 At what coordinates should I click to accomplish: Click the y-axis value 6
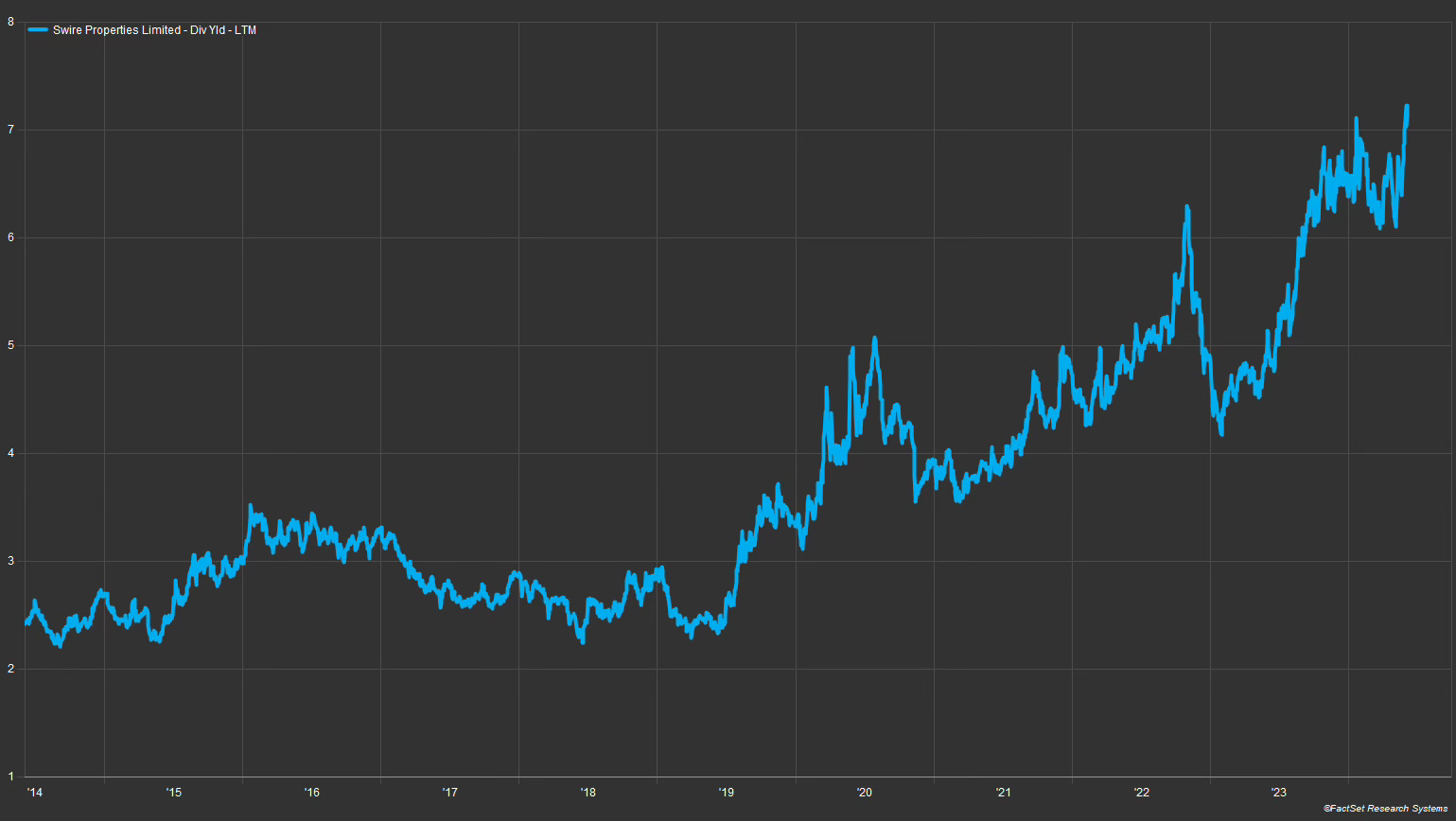coord(10,237)
